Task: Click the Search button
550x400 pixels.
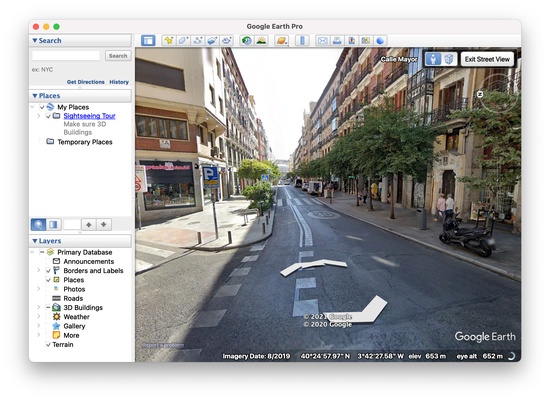Action: tap(118, 56)
